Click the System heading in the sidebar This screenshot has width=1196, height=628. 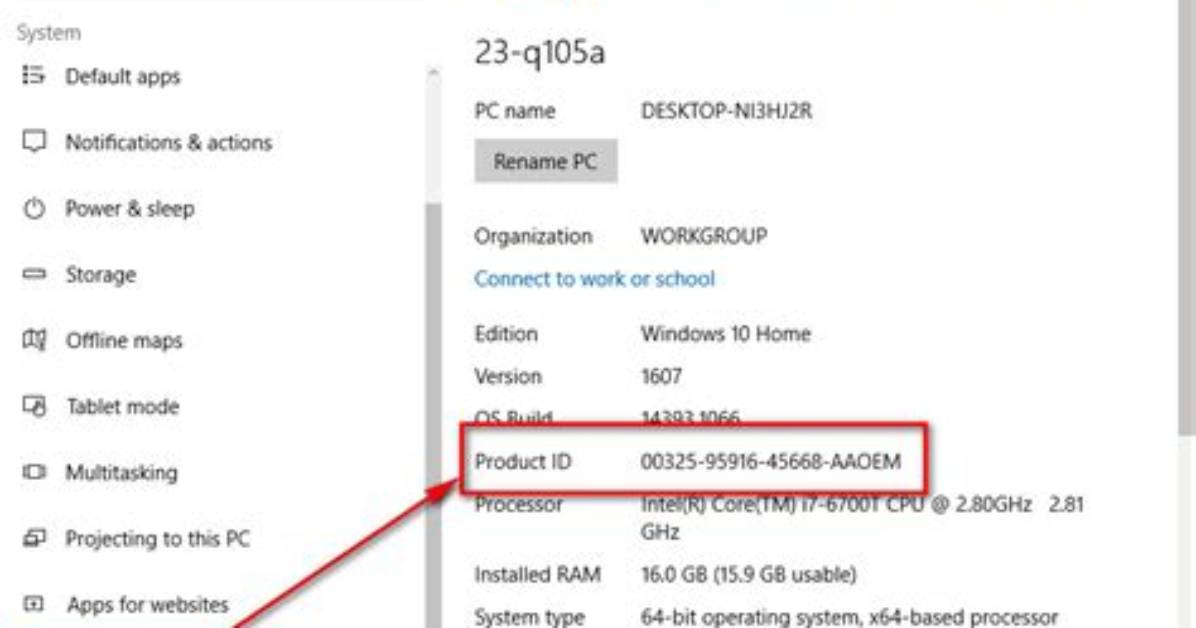point(49,33)
